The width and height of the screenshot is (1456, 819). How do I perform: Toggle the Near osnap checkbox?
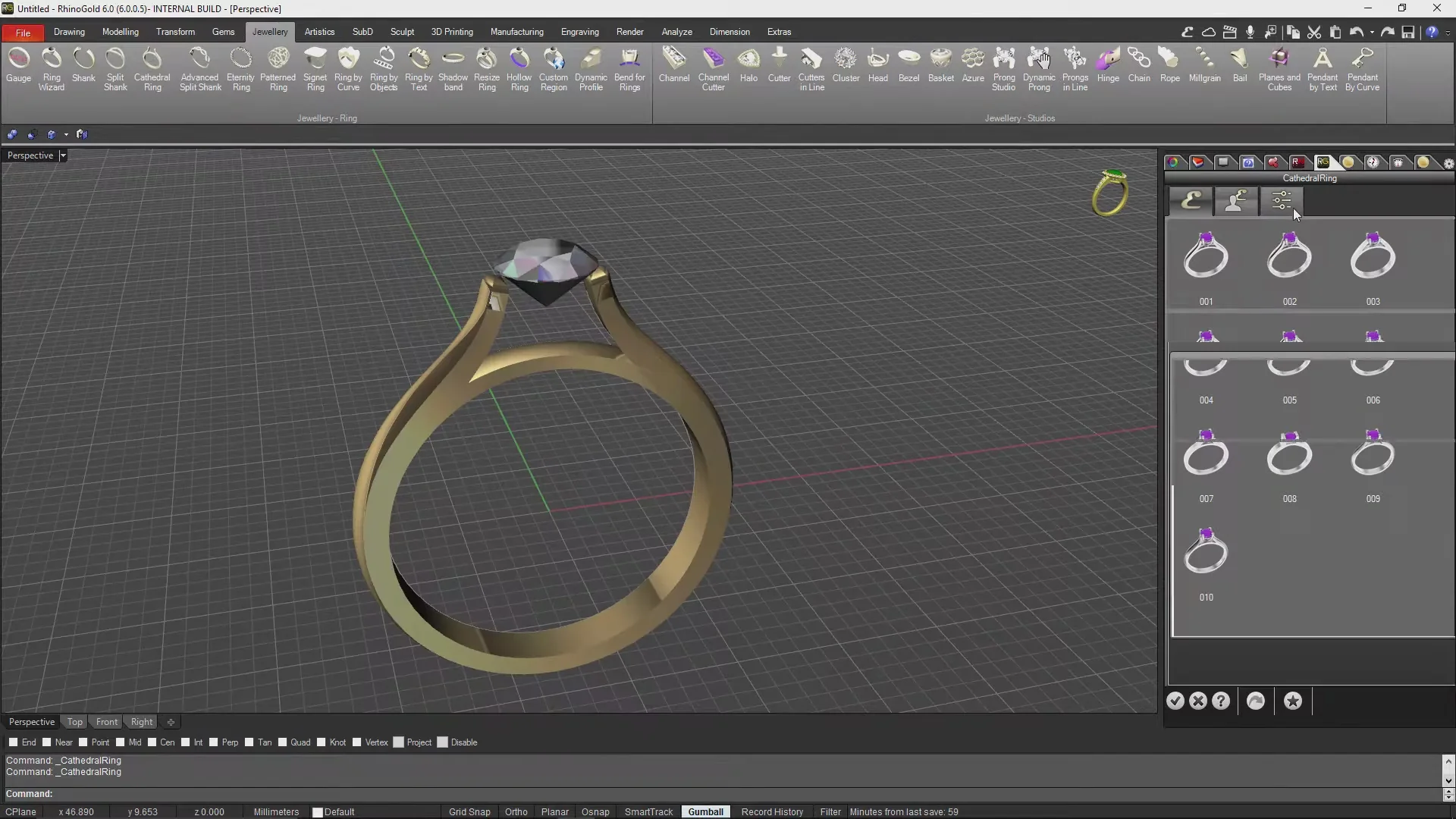(46, 742)
